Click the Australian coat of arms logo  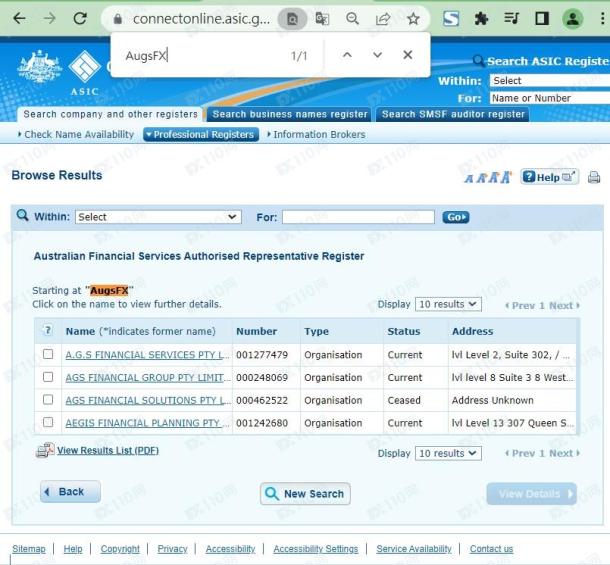click(39, 66)
